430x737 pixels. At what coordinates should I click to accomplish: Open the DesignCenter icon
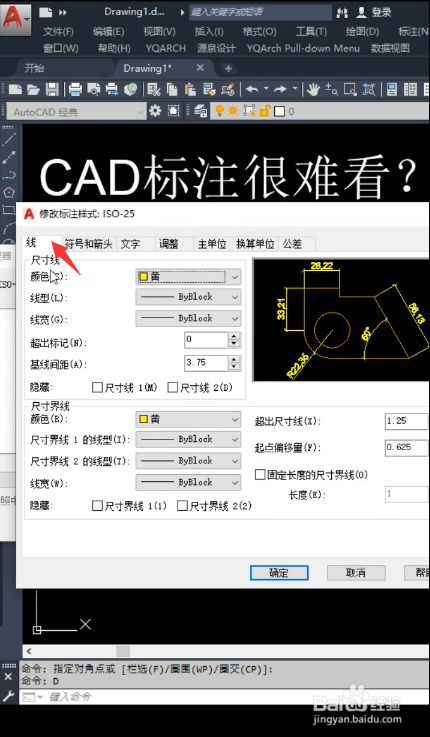(410, 88)
